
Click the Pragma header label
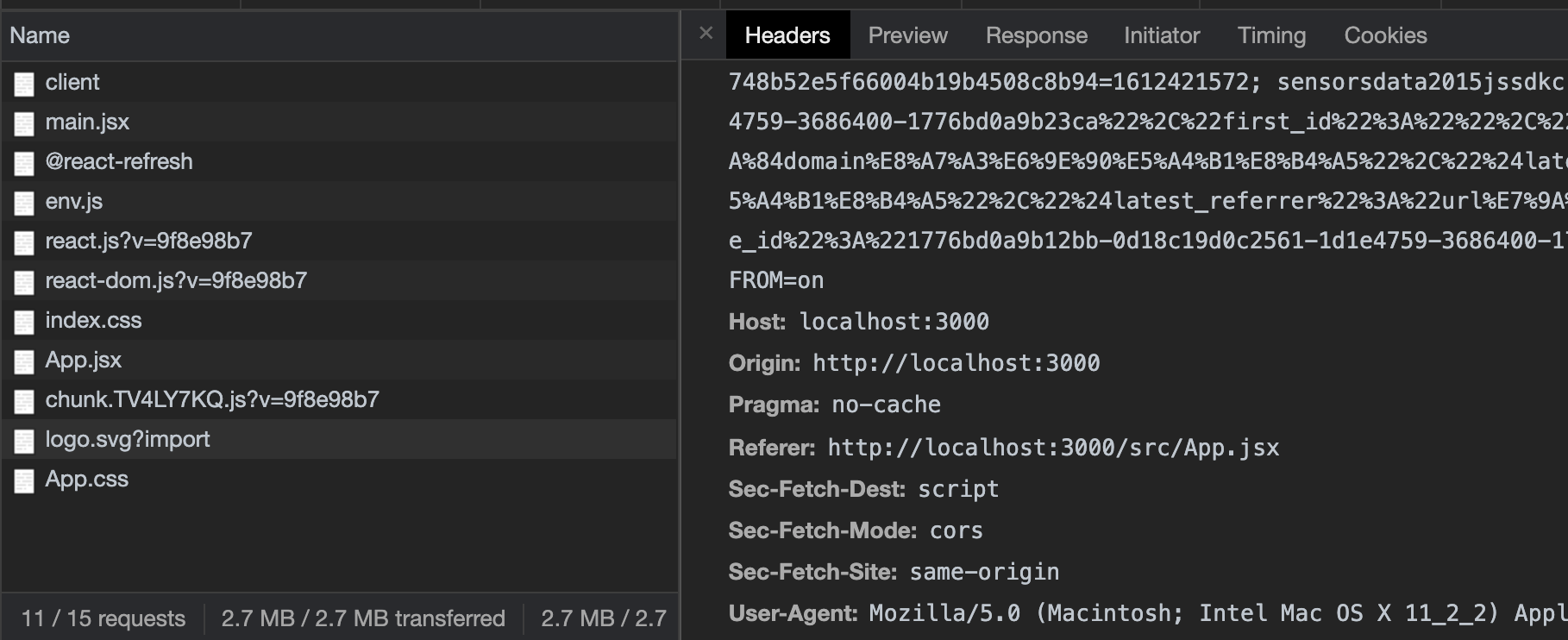[x=774, y=405]
